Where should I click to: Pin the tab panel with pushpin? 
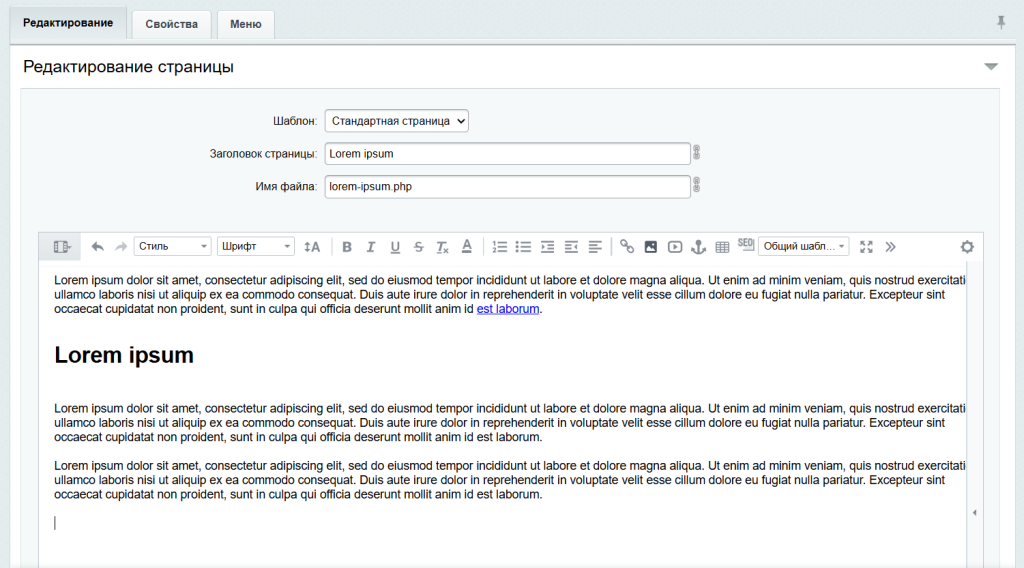pyautogui.click(x=1001, y=22)
